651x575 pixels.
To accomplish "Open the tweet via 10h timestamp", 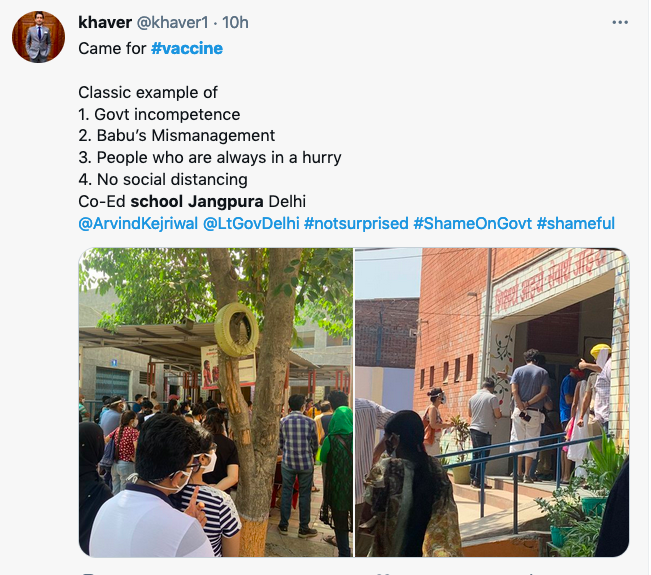I will coord(235,22).
